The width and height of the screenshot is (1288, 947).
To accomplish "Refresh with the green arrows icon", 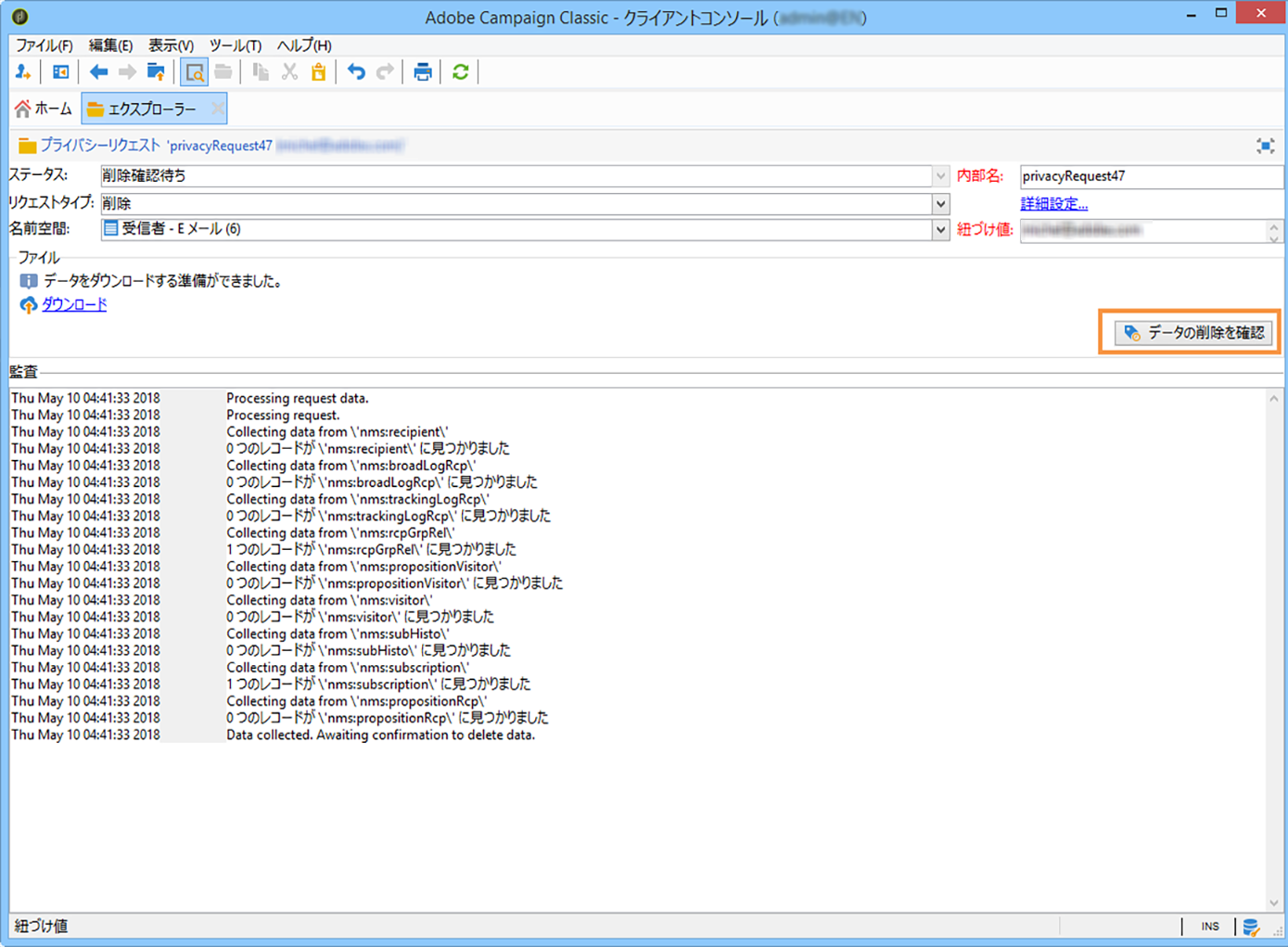I will pyautogui.click(x=460, y=72).
